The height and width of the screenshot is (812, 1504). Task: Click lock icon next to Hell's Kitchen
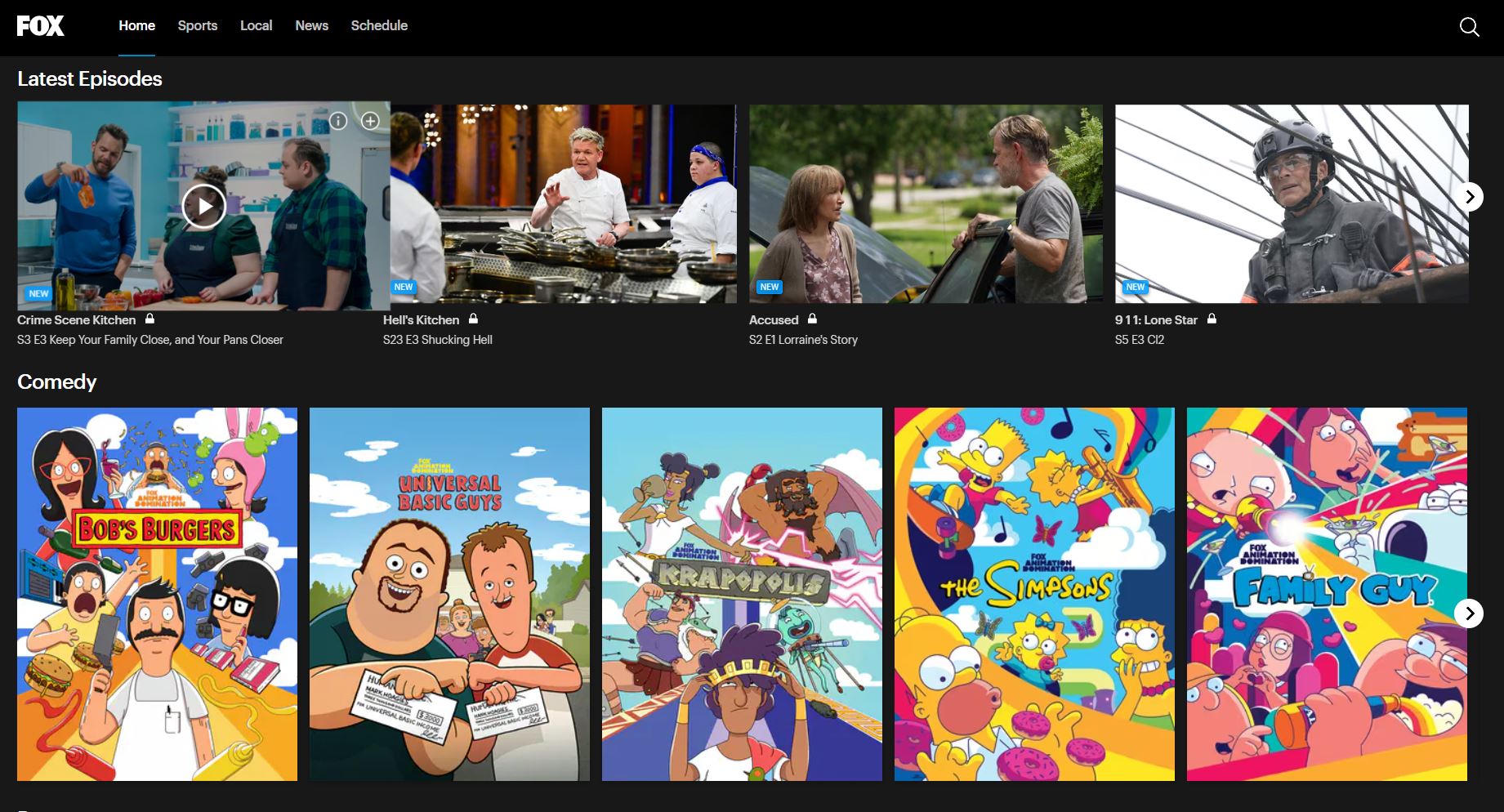473,319
